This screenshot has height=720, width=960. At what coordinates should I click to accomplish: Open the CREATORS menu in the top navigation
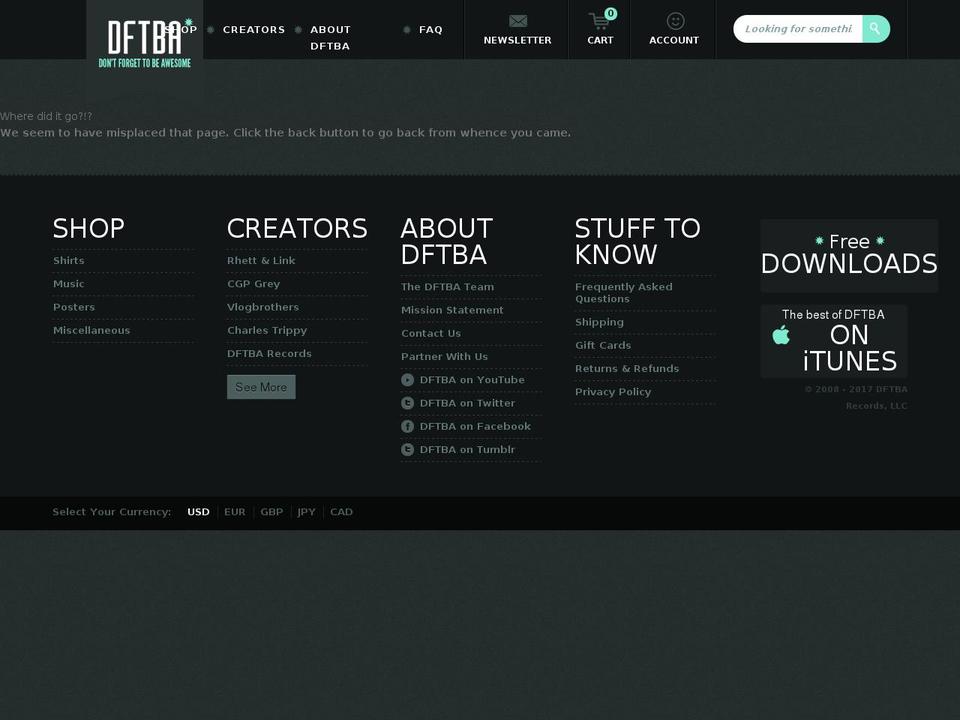253,29
